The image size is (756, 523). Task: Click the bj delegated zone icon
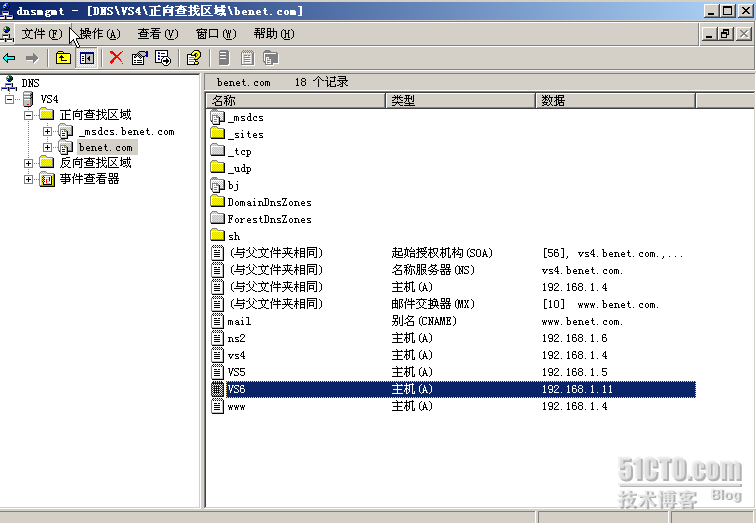(217, 185)
